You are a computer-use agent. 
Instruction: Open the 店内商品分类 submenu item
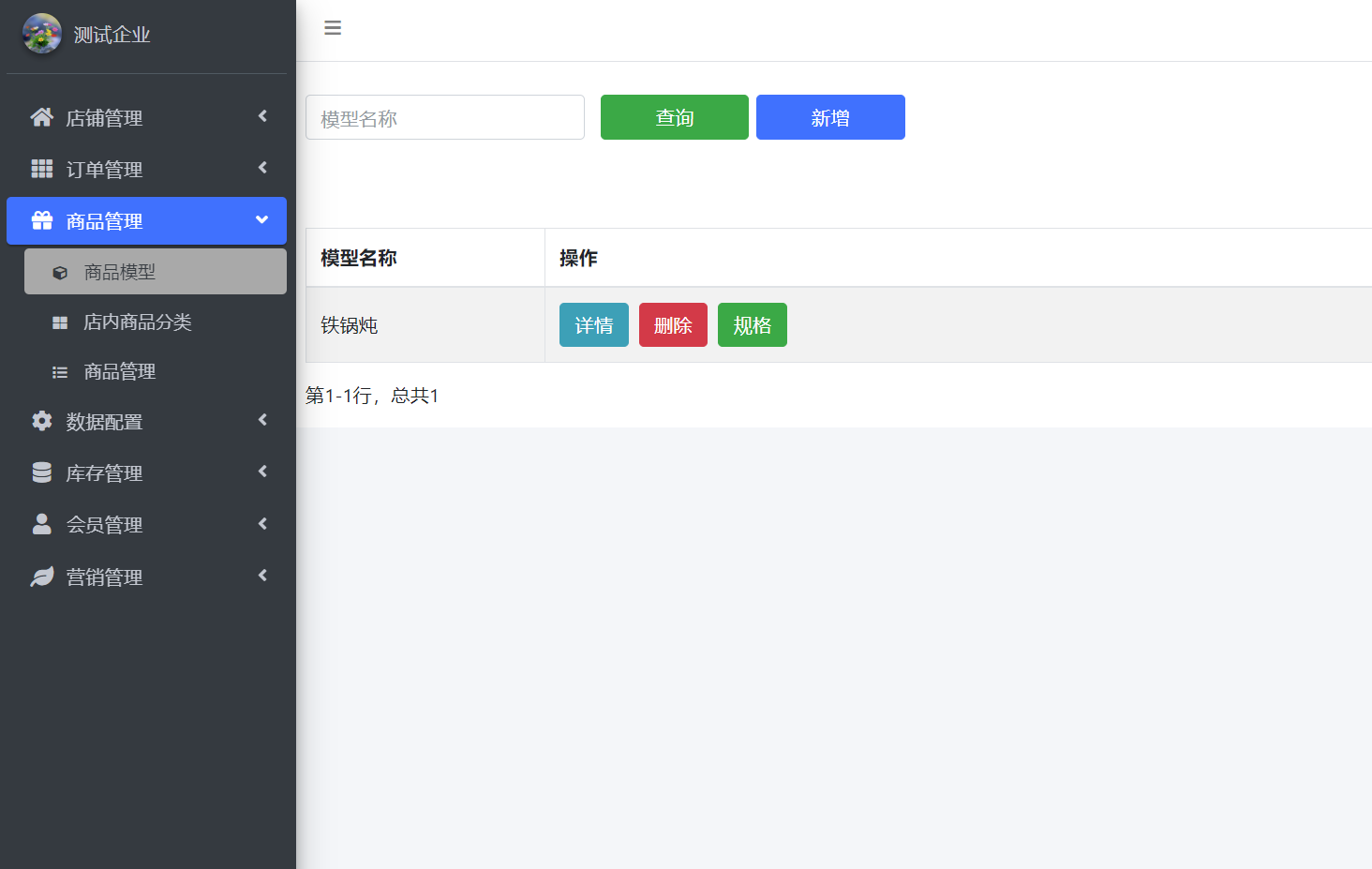138,322
